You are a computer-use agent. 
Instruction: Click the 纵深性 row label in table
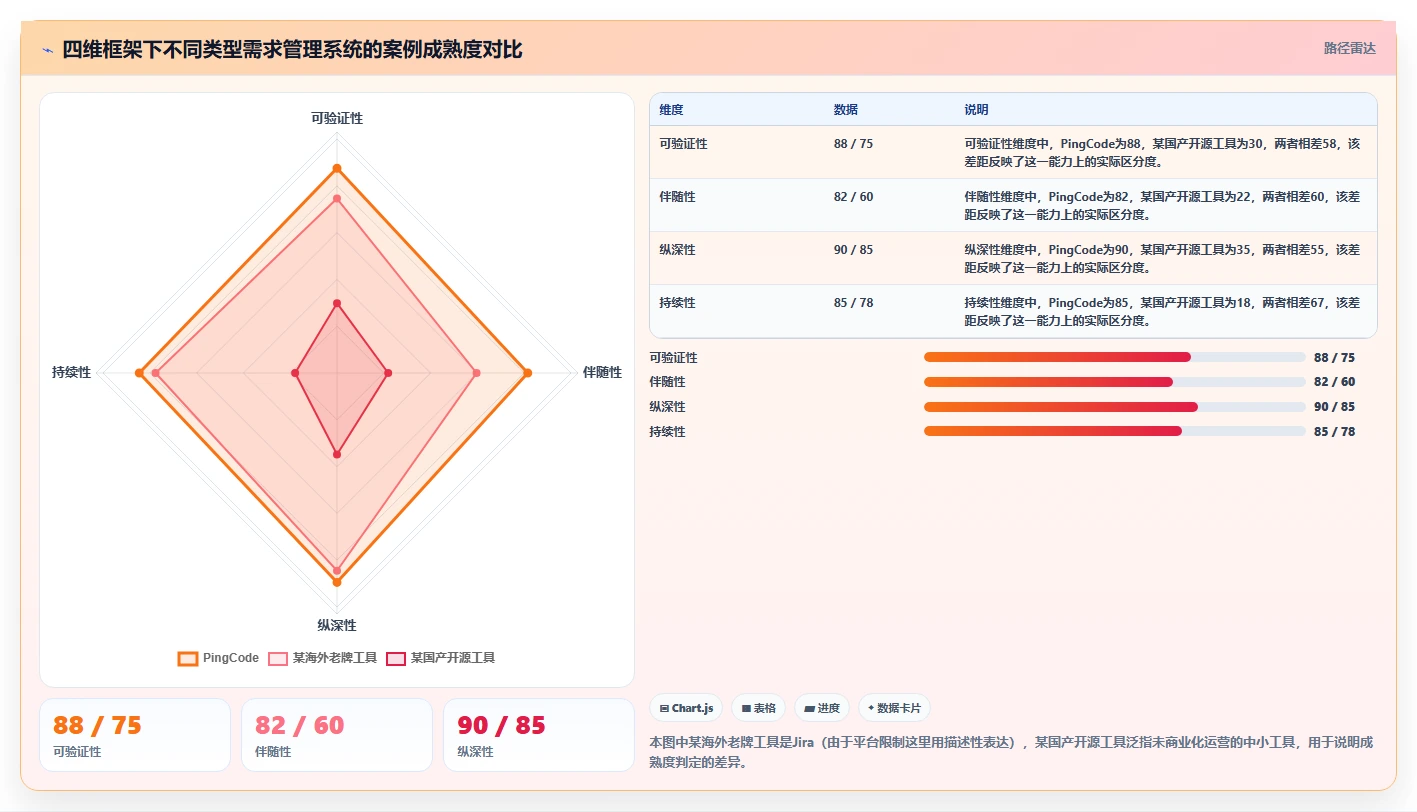click(678, 250)
